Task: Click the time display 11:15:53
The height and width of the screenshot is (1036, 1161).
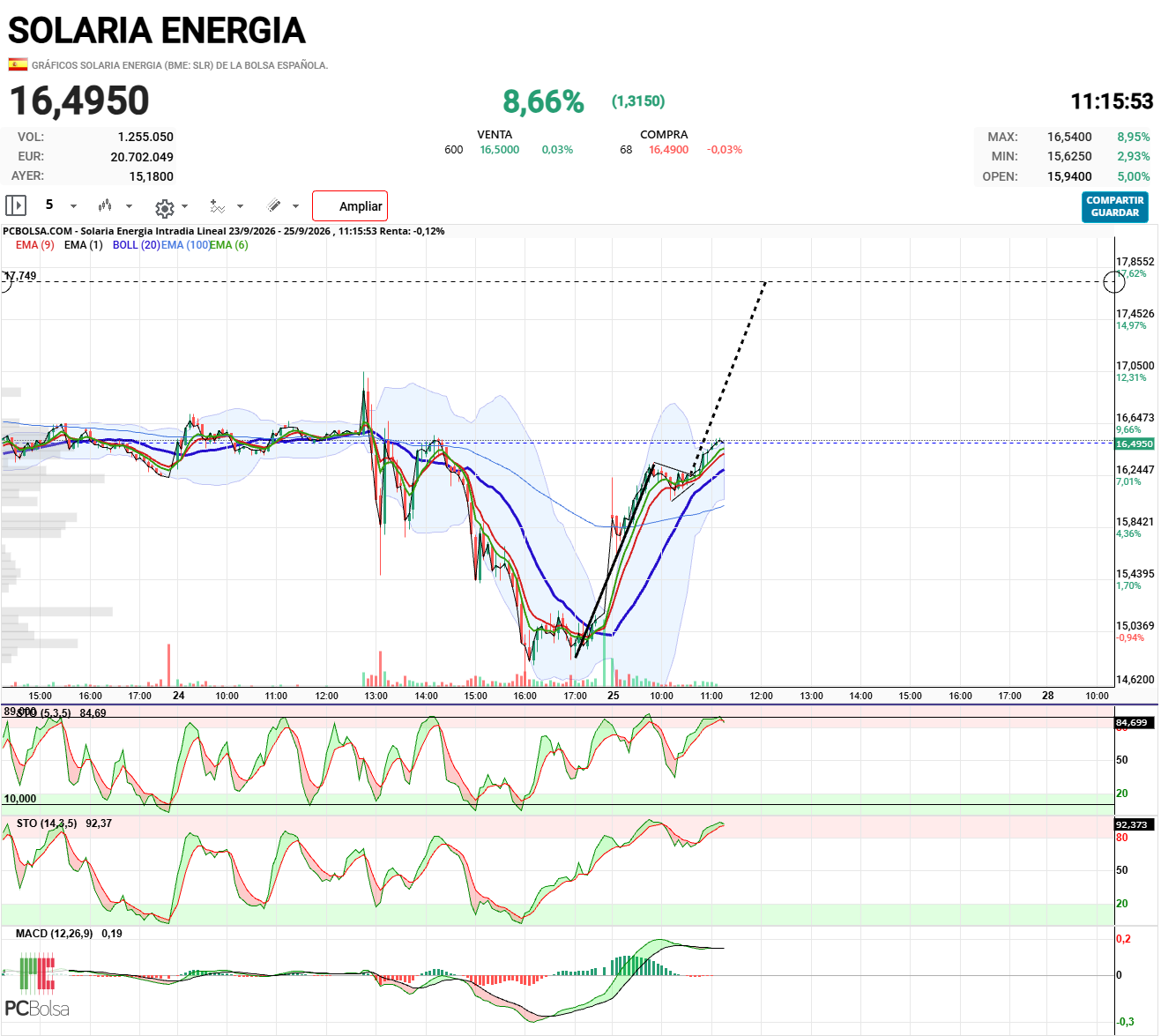Action: coord(1112,102)
